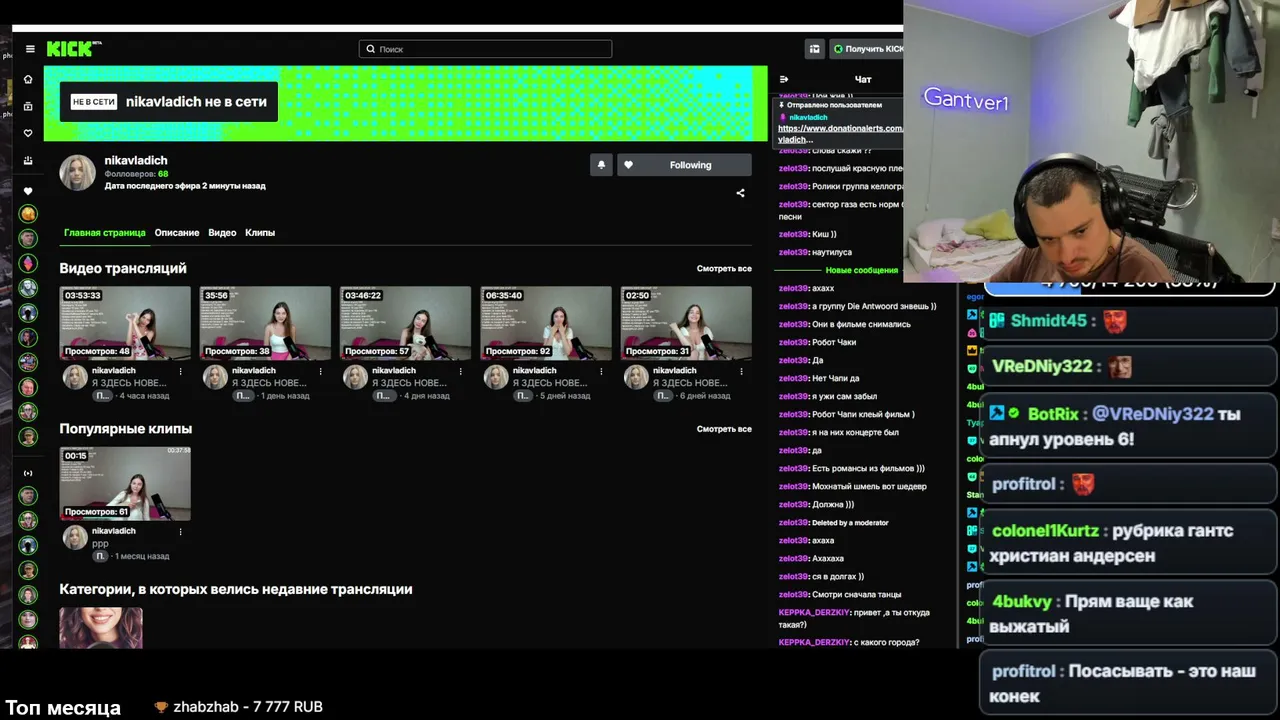Switch to the Описание tab
Screen dimensions: 1280x720
coord(177,233)
